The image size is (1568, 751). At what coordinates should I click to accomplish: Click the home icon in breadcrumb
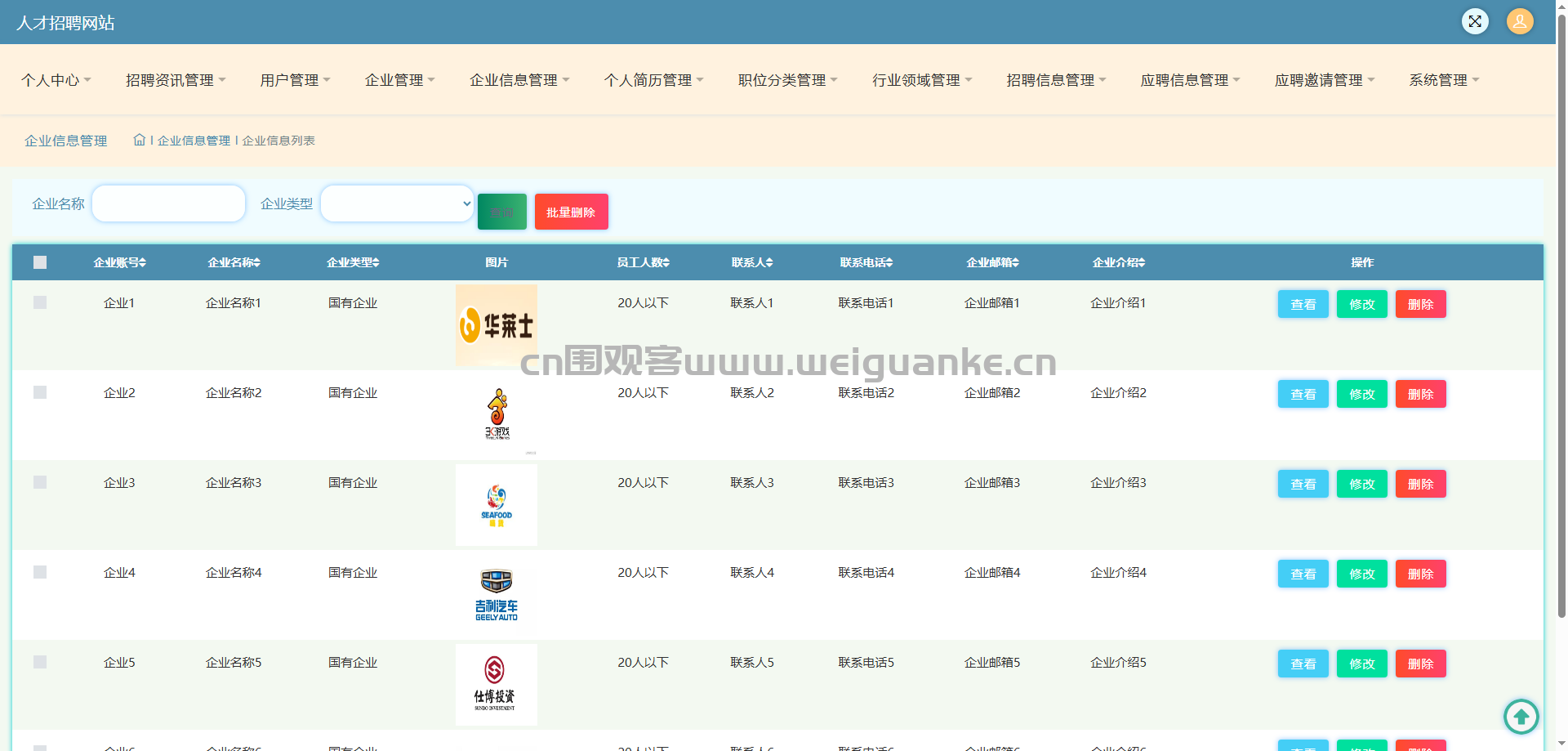tap(140, 140)
